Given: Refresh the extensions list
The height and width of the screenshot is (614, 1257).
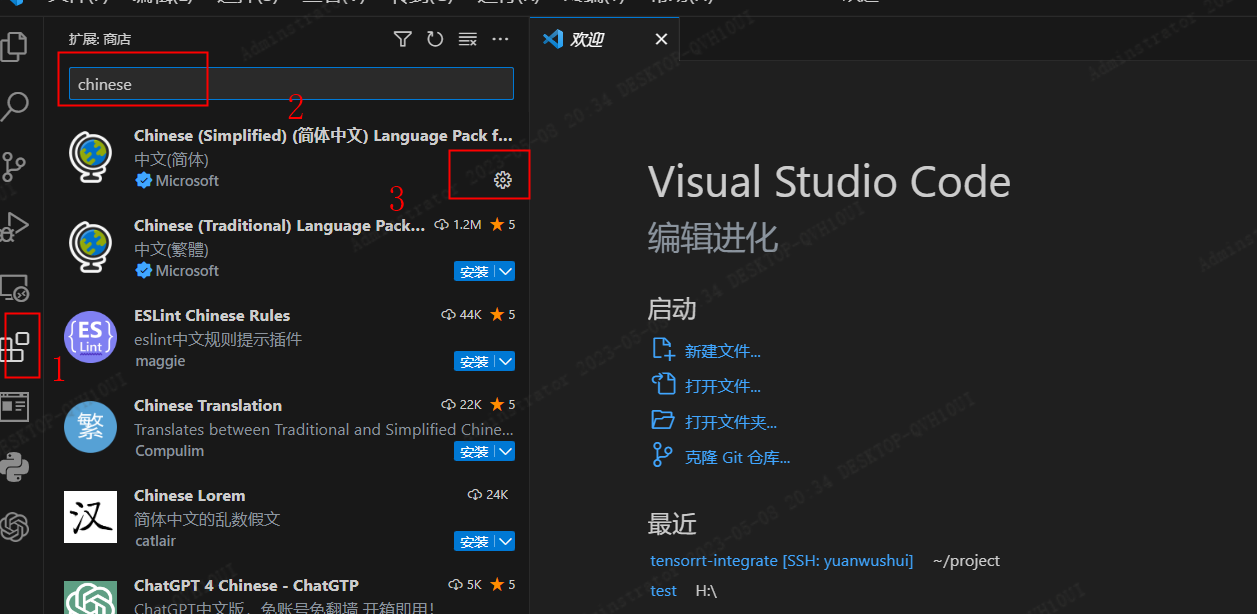Looking at the screenshot, I should [x=435, y=39].
